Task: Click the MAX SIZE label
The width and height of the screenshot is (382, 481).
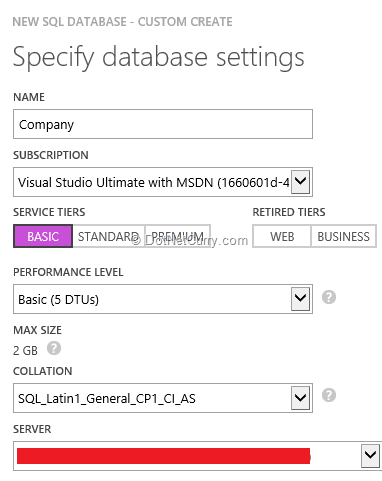Action: (x=37, y=330)
